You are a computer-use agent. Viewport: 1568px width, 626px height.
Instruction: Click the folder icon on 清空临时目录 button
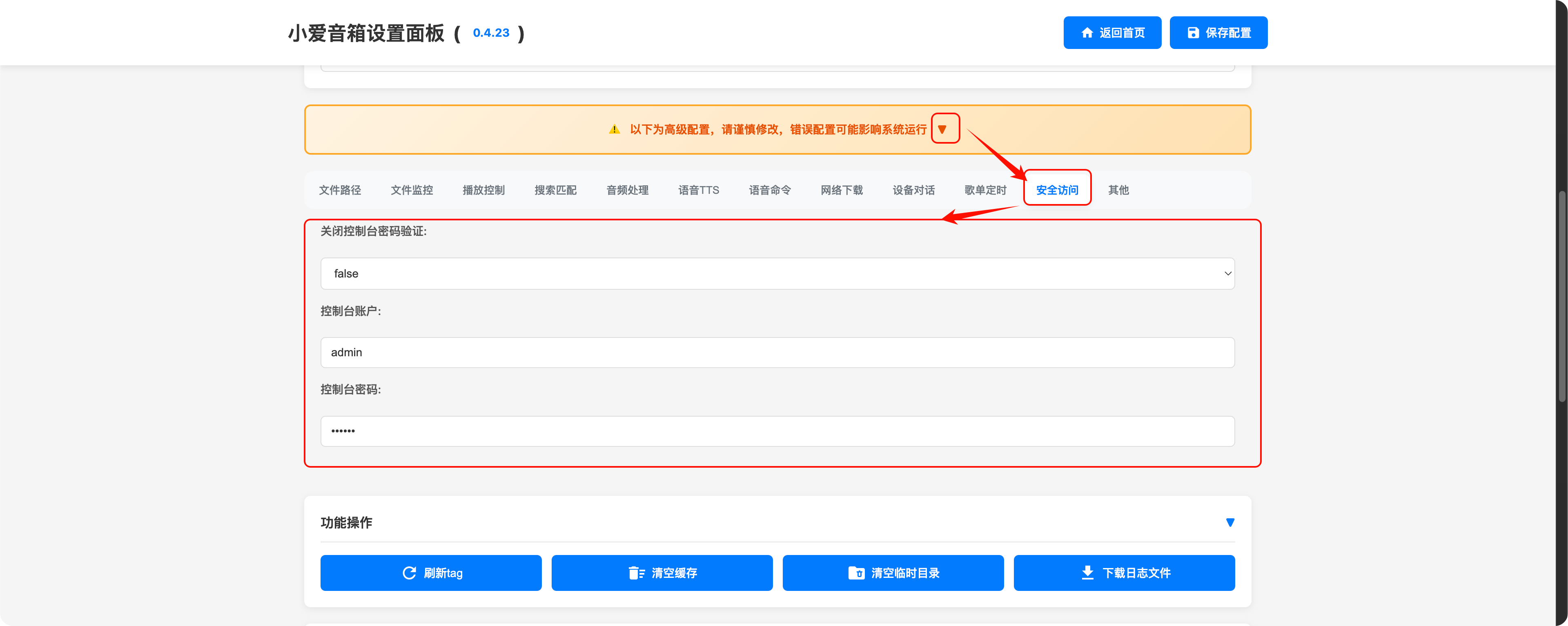[x=856, y=573]
